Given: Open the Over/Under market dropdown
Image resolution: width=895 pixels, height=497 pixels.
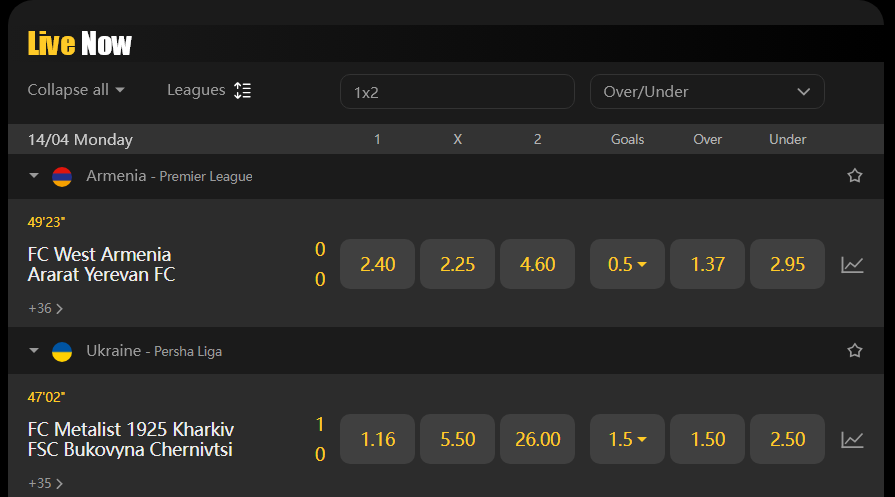Looking at the screenshot, I should [x=707, y=91].
